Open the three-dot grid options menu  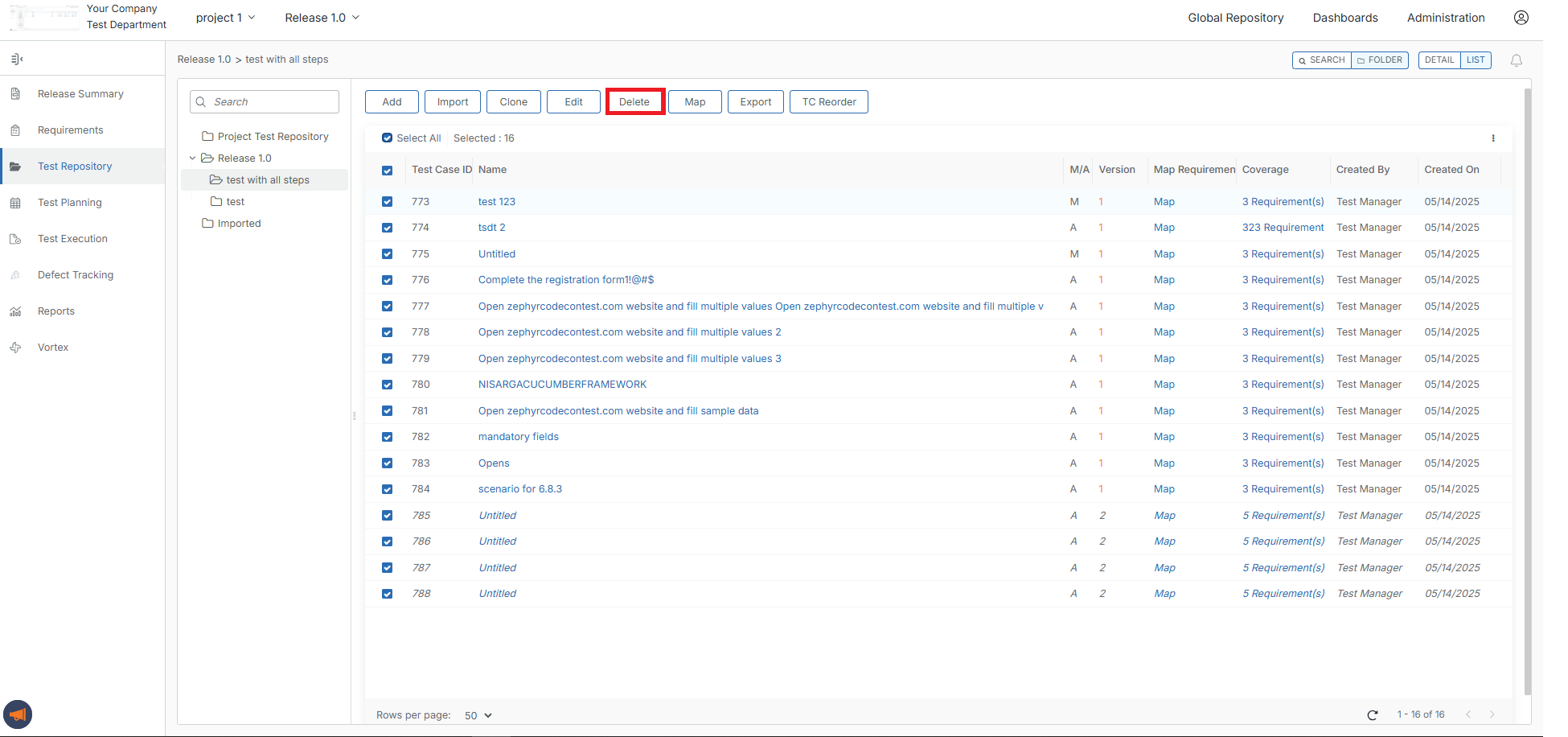(1492, 138)
